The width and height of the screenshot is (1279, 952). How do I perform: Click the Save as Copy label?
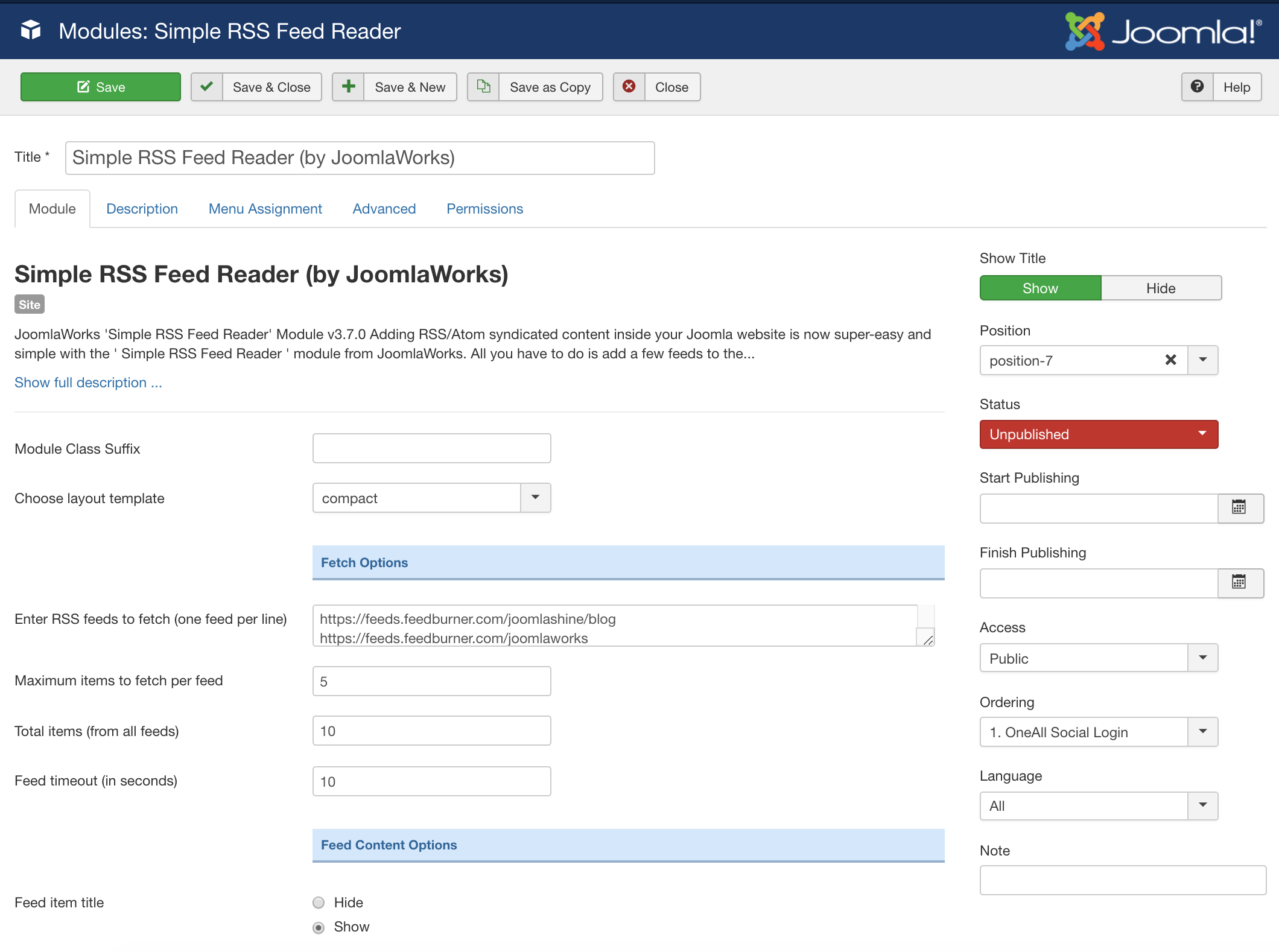point(550,87)
